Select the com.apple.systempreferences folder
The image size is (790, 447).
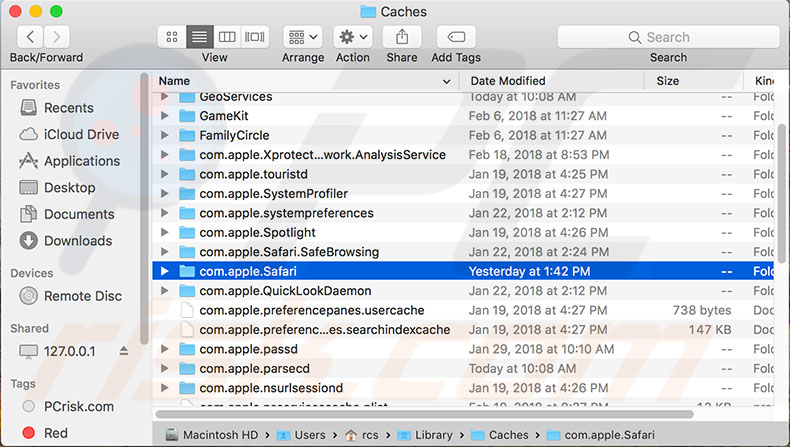[463, 213]
